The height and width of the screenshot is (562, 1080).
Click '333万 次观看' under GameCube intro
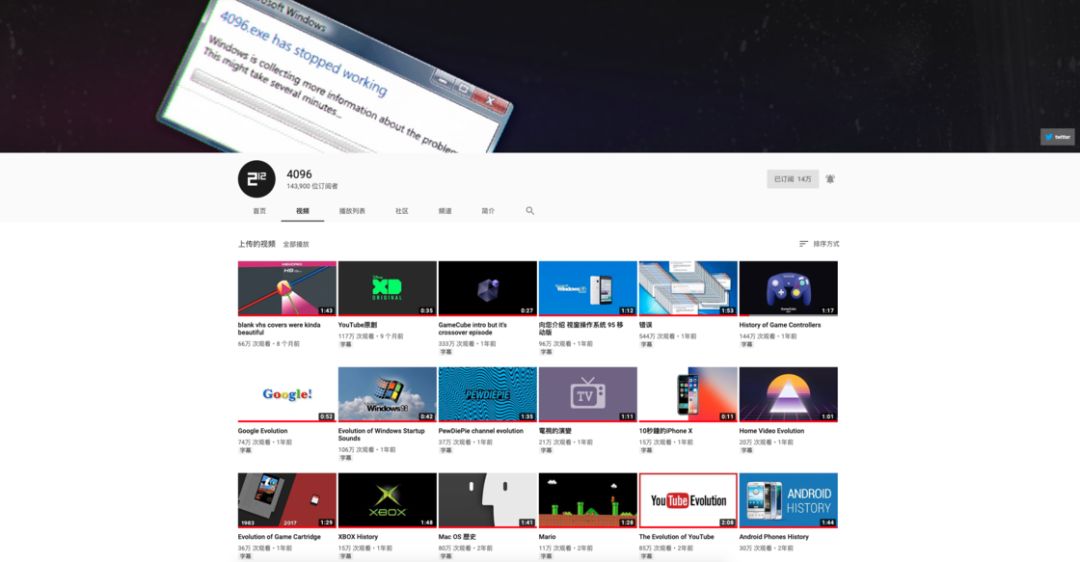(x=456, y=344)
